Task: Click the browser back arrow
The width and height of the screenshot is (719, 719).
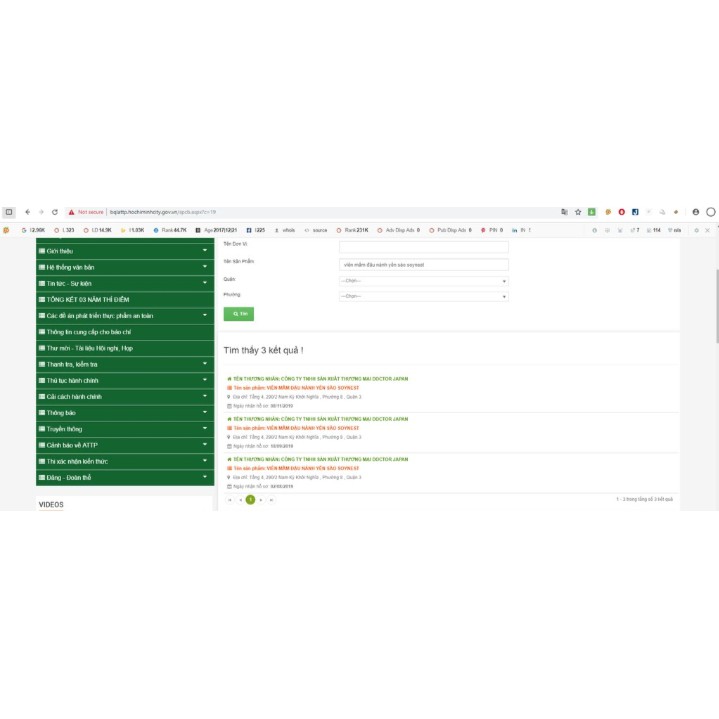Action: point(27,212)
